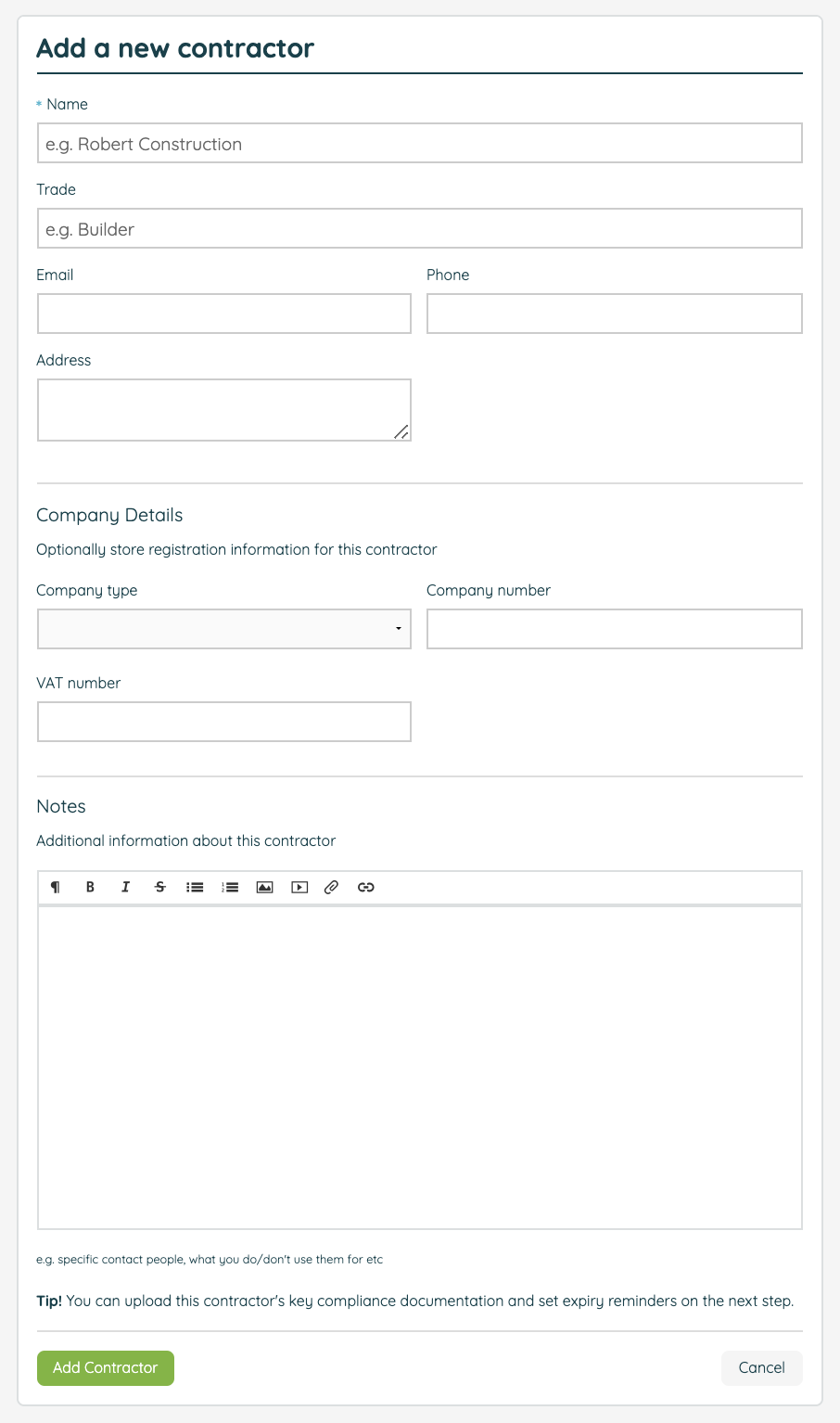Screen dimensions: 840x1423
Task: Toggle italic formatting in Notes editor
Action: pos(125,887)
